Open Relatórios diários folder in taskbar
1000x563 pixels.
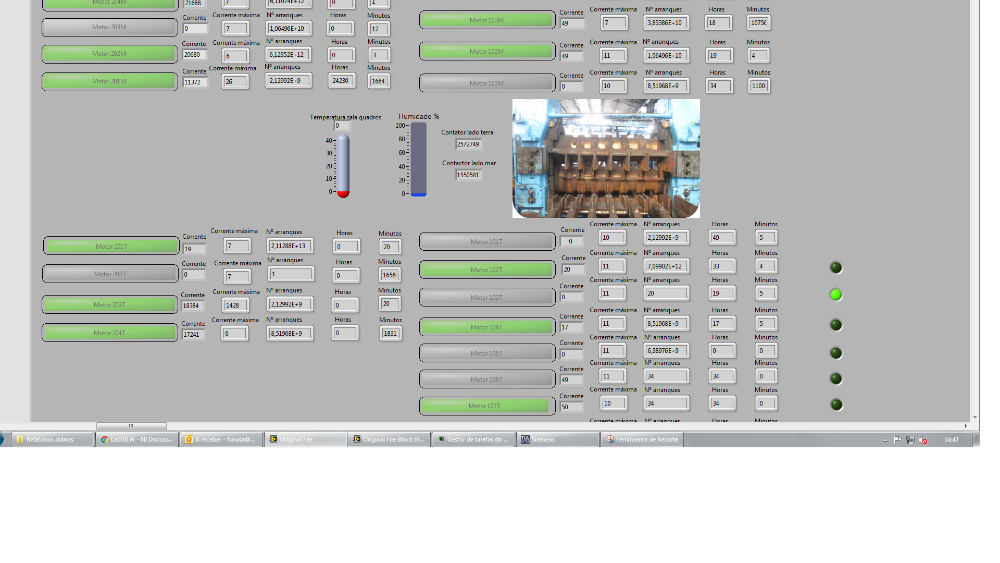(52, 439)
